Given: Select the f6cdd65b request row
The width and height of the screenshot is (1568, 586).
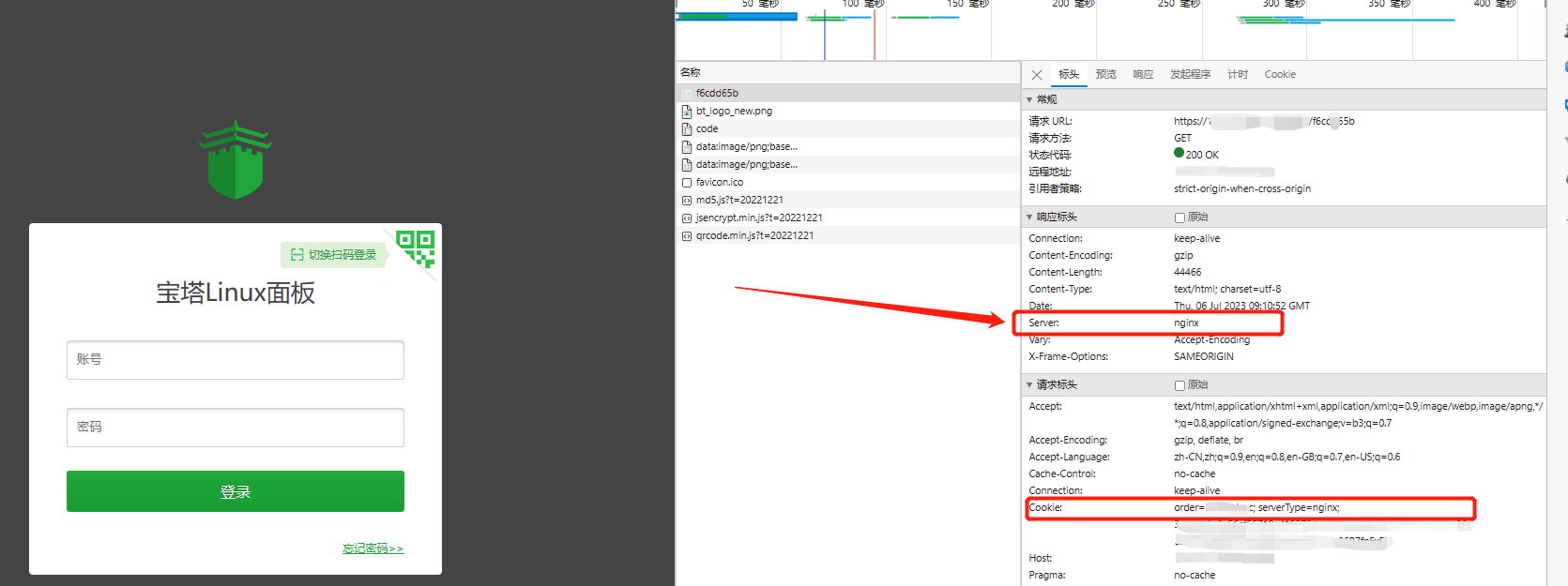Looking at the screenshot, I should [848, 93].
